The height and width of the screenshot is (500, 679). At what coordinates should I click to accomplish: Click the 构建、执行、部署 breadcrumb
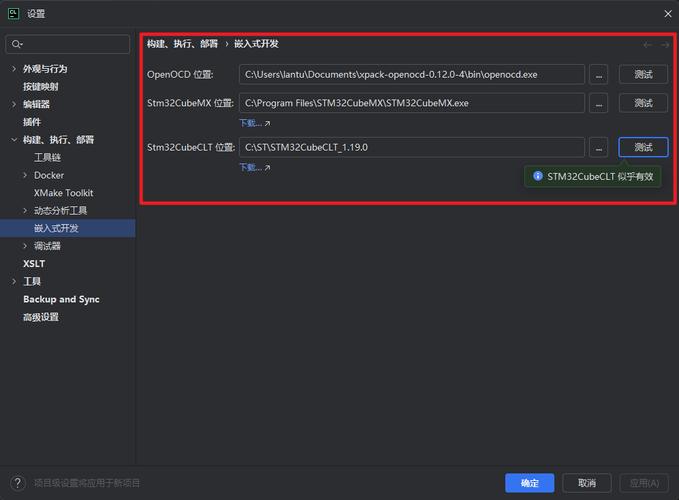[182, 44]
